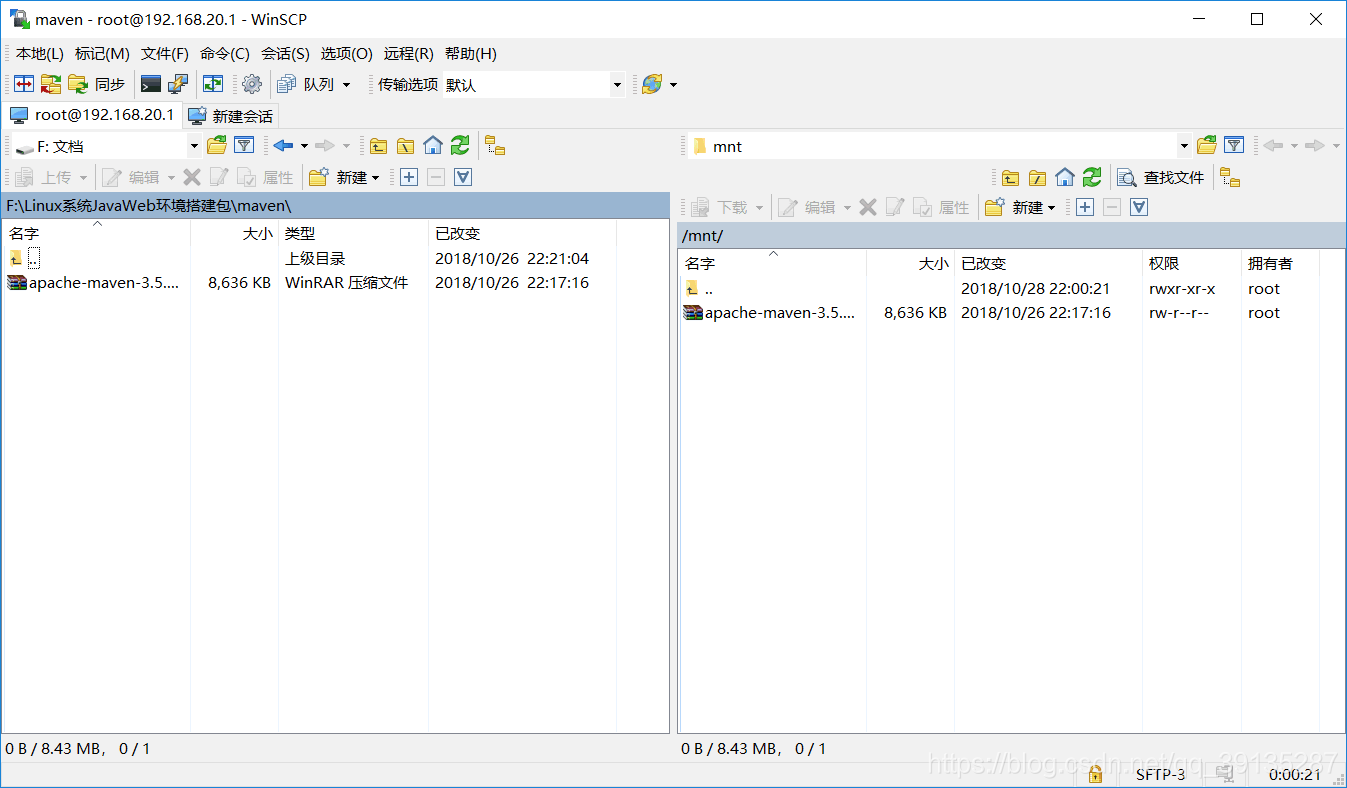
Task: Click remote panel 新建 button
Action: coord(1020,207)
